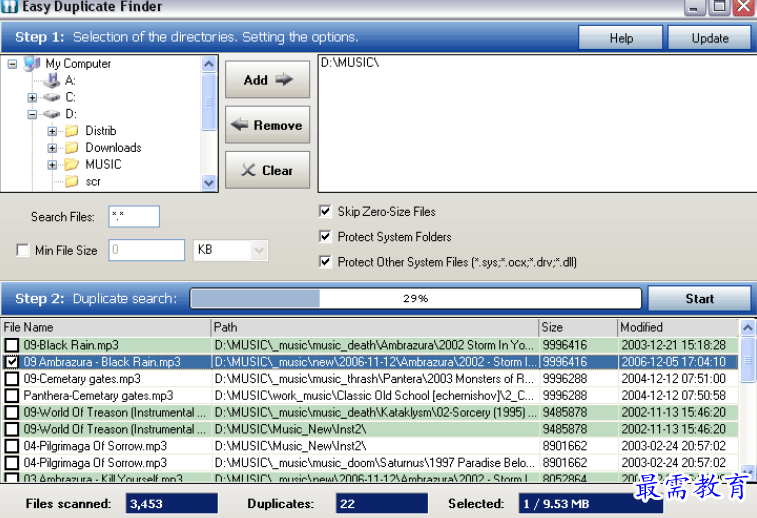Image resolution: width=757 pixels, height=518 pixels.
Task: Clear the directory list
Action: point(267,170)
